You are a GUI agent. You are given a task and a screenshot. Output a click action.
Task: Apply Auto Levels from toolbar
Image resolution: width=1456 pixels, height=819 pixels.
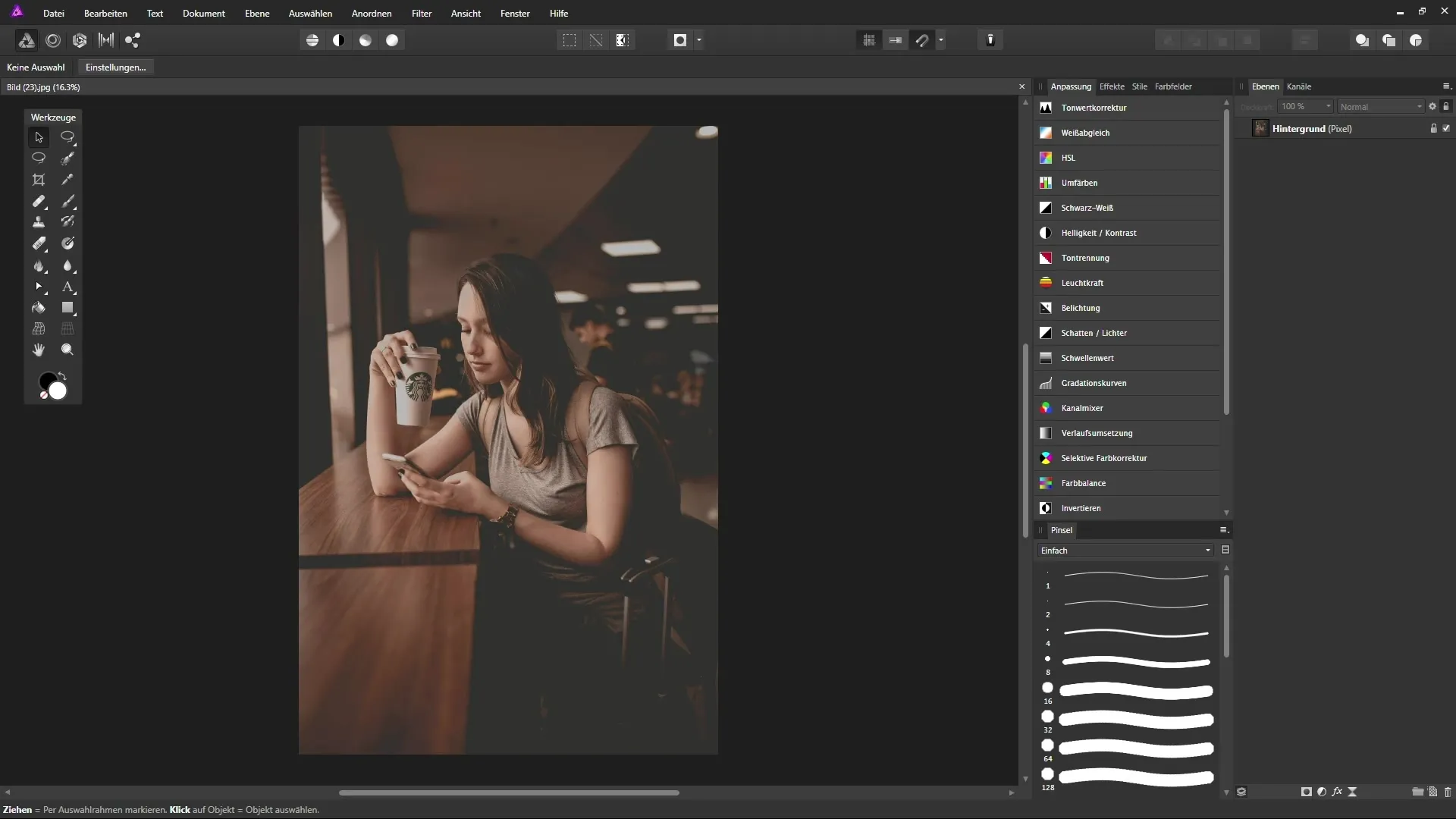312,40
